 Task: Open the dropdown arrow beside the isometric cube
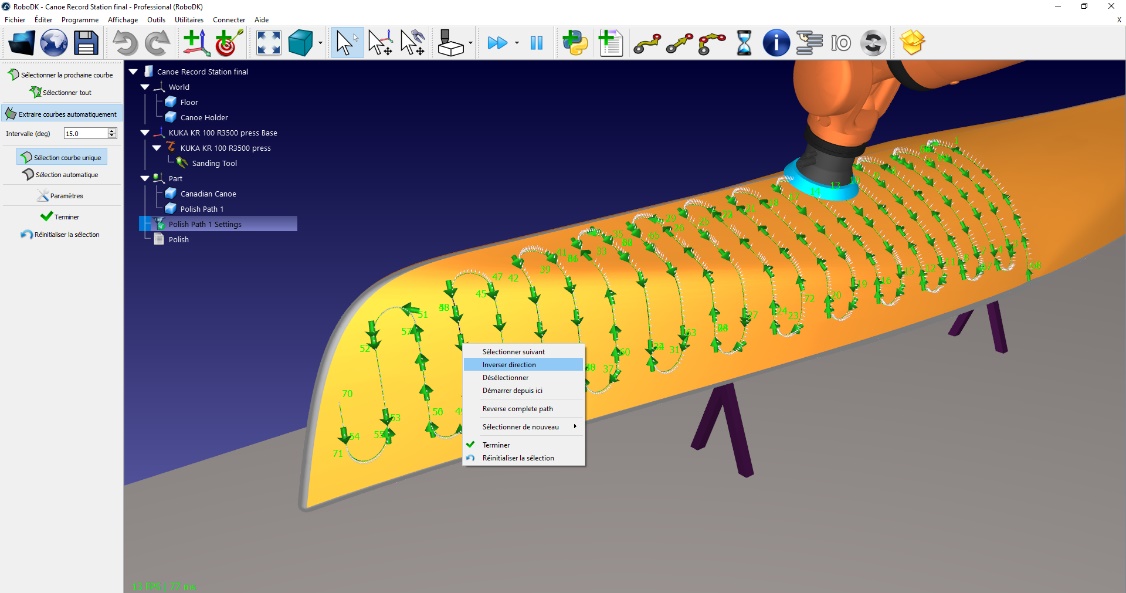[320, 43]
